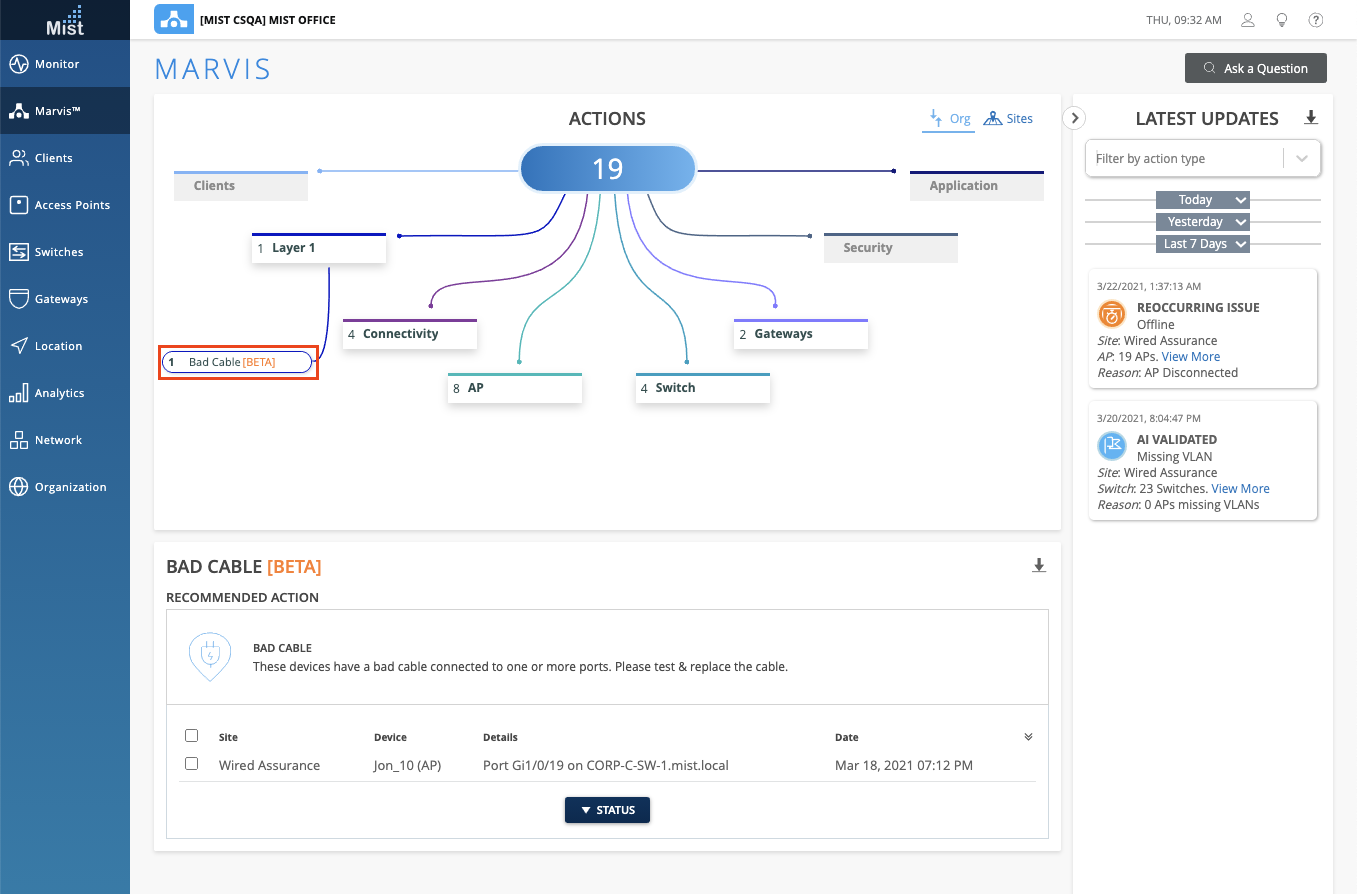This screenshot has height=894, width=1357.
Task: Select the Wired Assurance row checkbox
Action: click(x=192, y=764)
